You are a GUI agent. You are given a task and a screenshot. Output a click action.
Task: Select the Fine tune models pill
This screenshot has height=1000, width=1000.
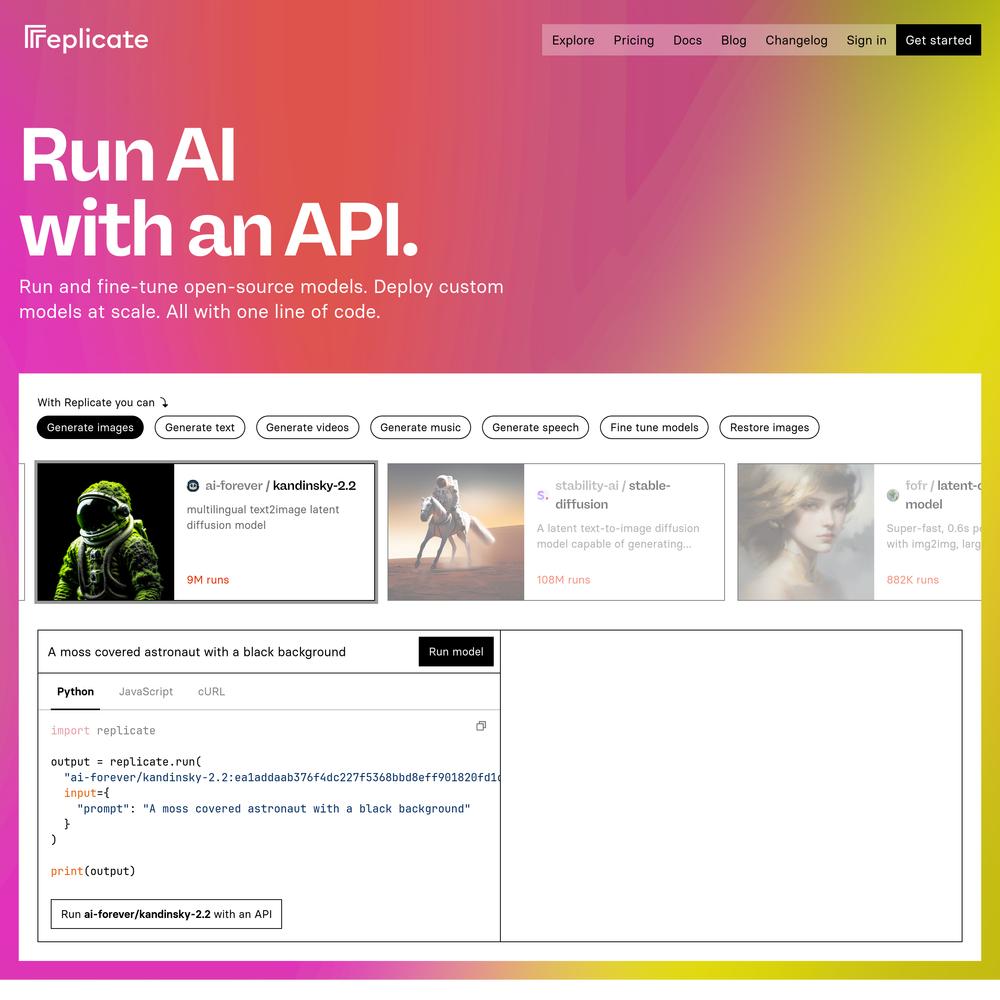(654, 427)
